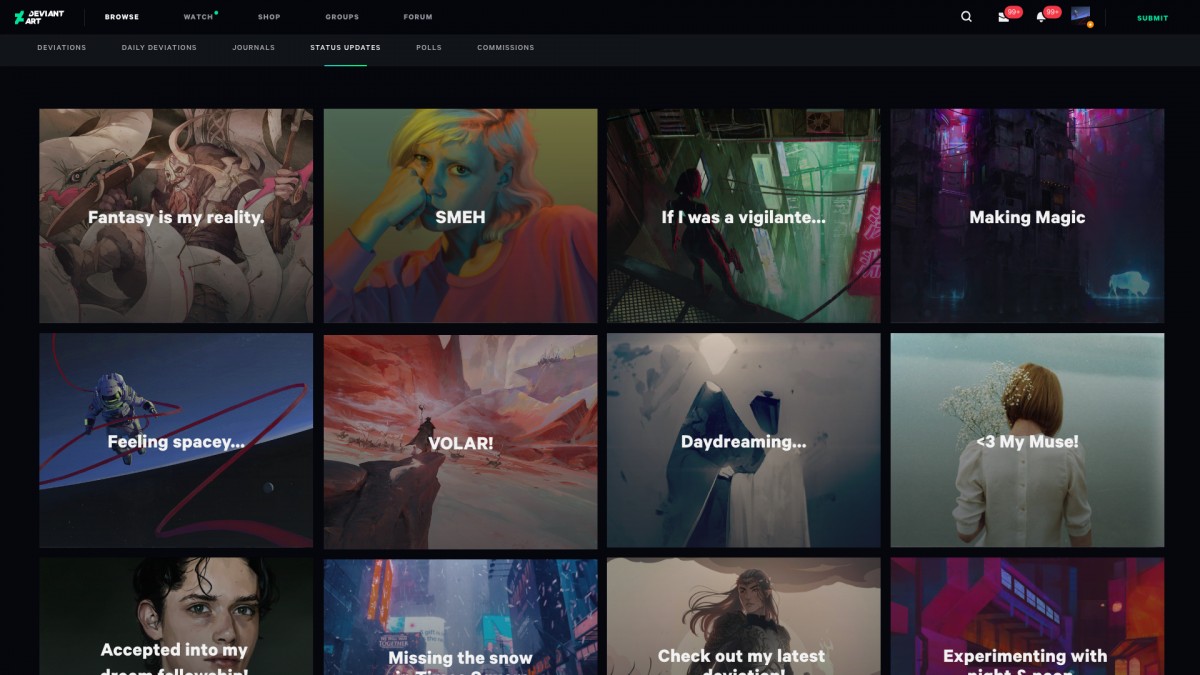The width and height of the screenshot is (1200, 675).
Task: Open the messages inbox icon
Action: coord(1003,17)
